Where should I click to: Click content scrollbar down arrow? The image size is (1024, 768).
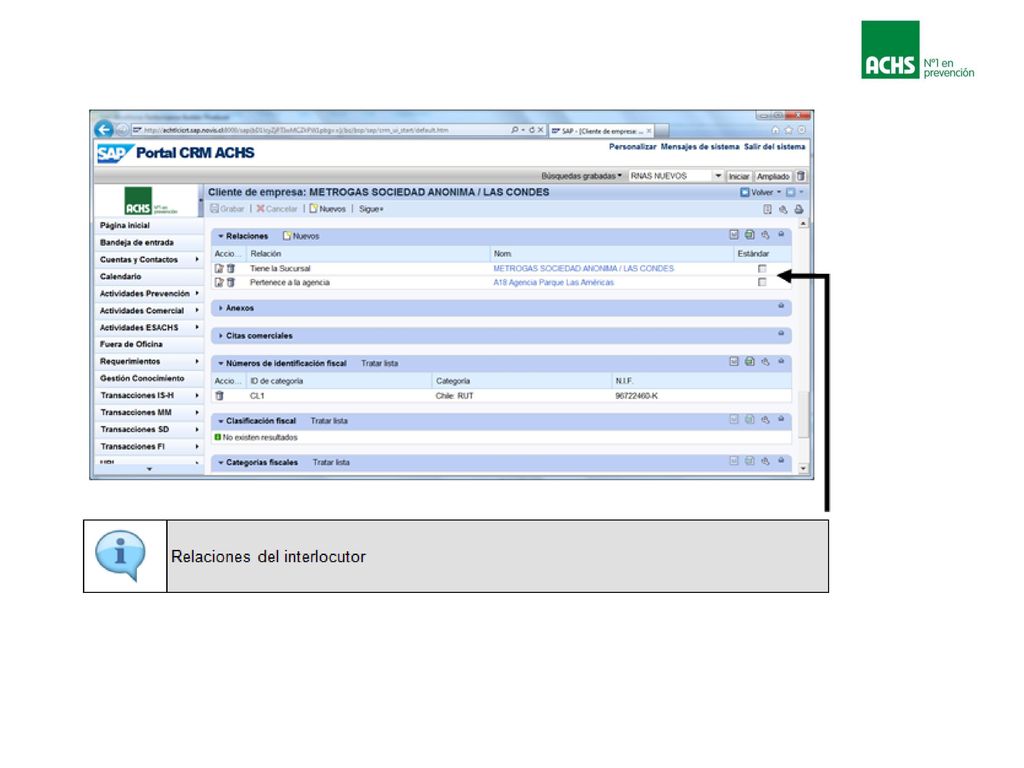(803, 468)
